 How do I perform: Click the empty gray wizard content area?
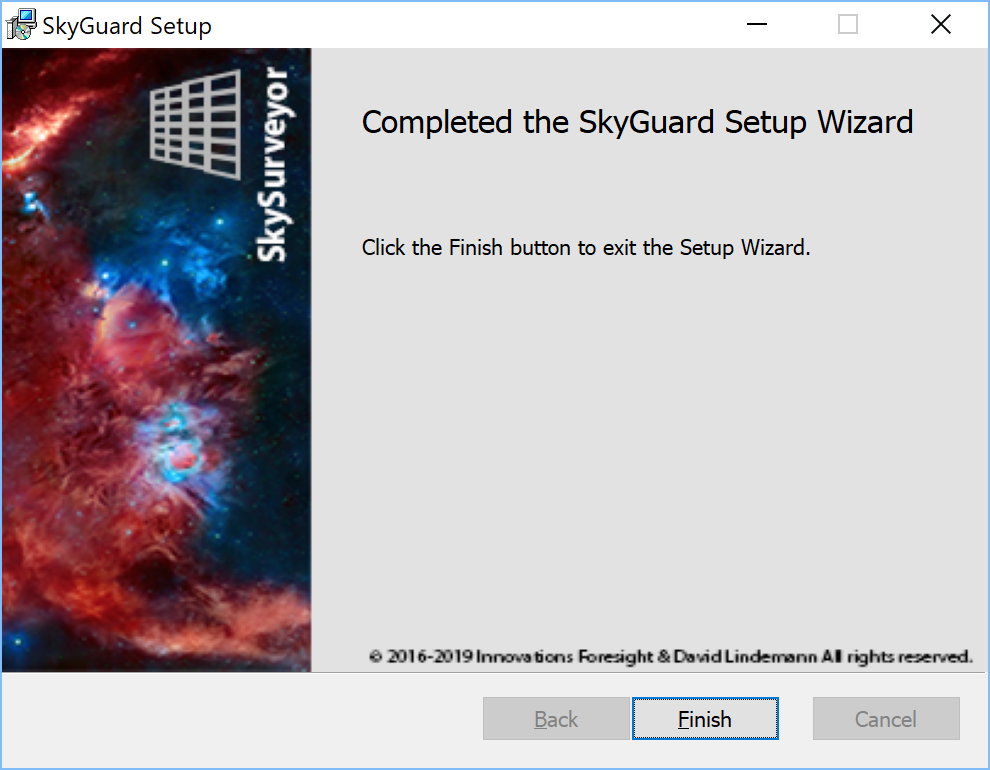point(649,454)
